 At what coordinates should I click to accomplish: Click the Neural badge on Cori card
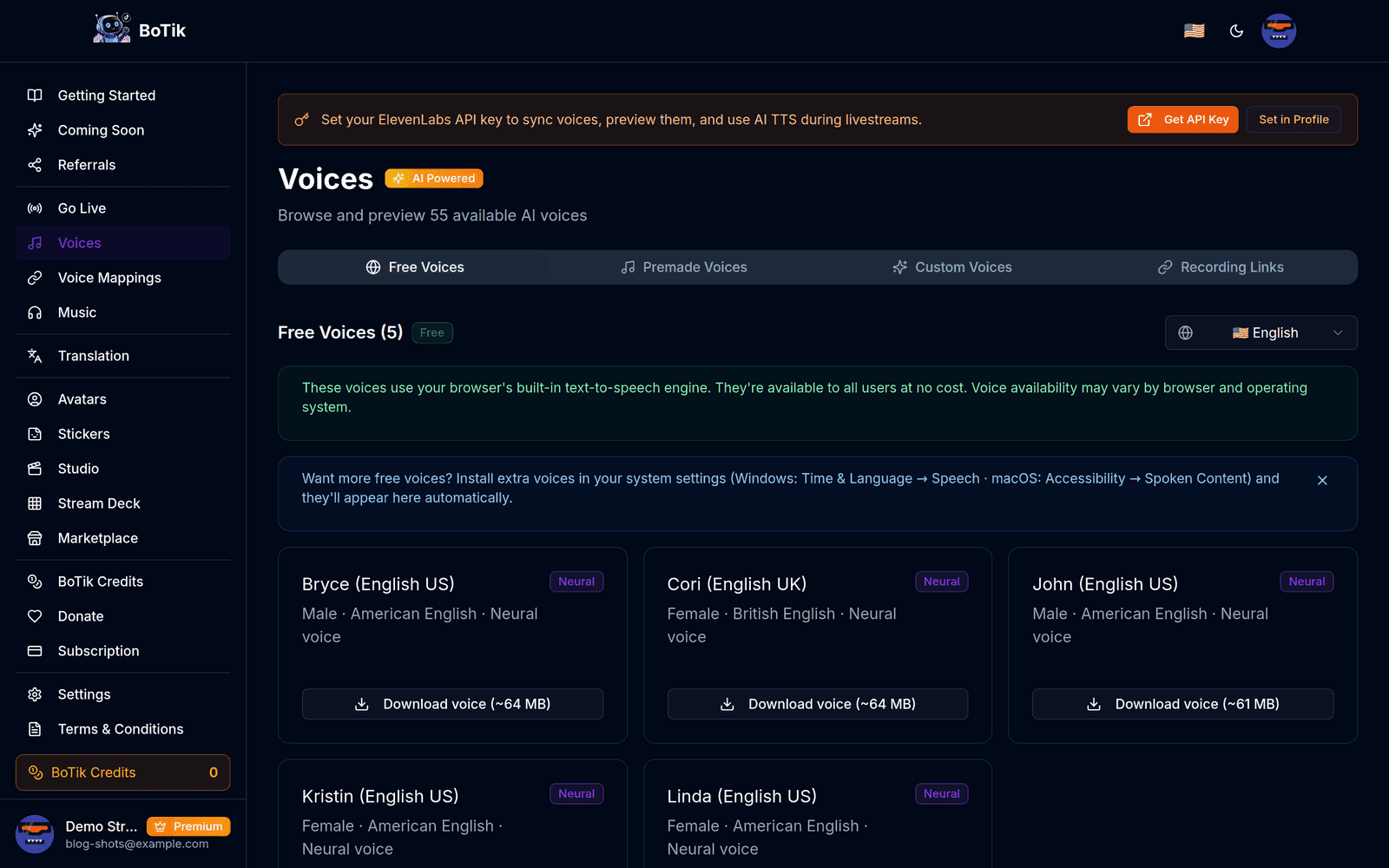click(942, 582)
